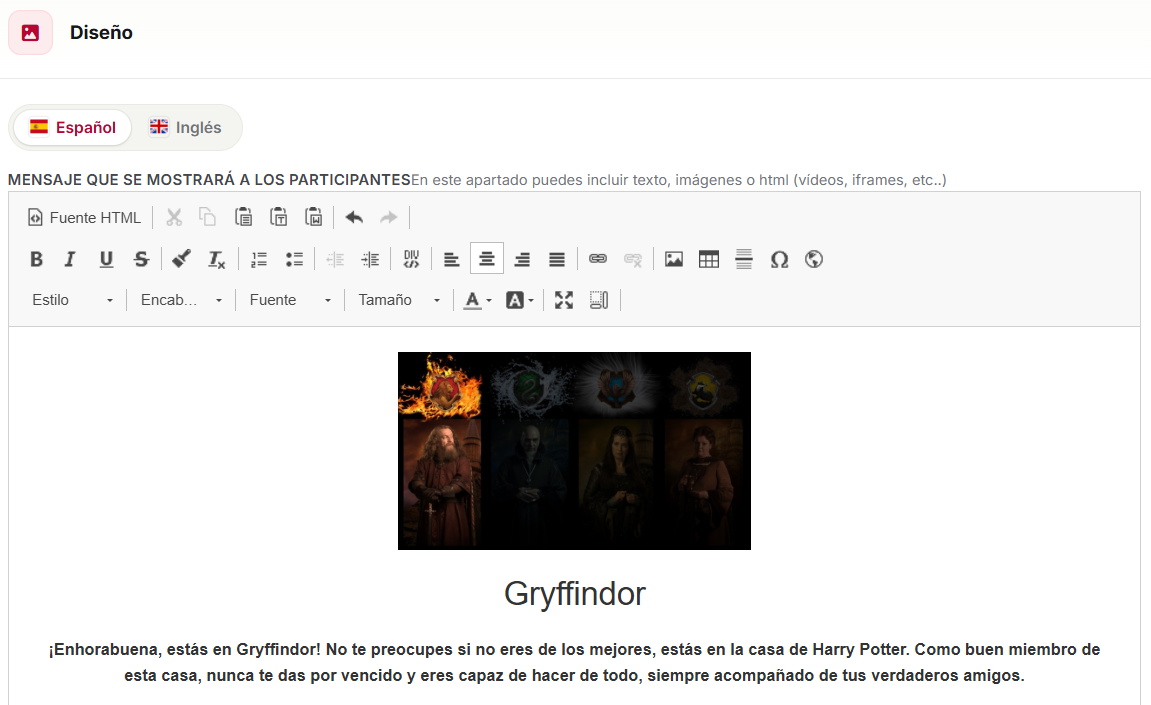
Task: Click the IFrame globe icon
Action: [813, 259]
